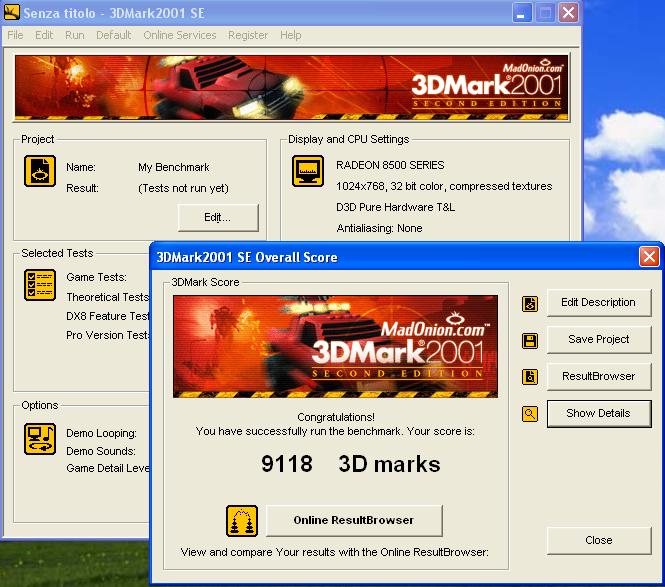Open the Online Services menu
Screen dimensions: 665x587
click(x=180, y=35)
